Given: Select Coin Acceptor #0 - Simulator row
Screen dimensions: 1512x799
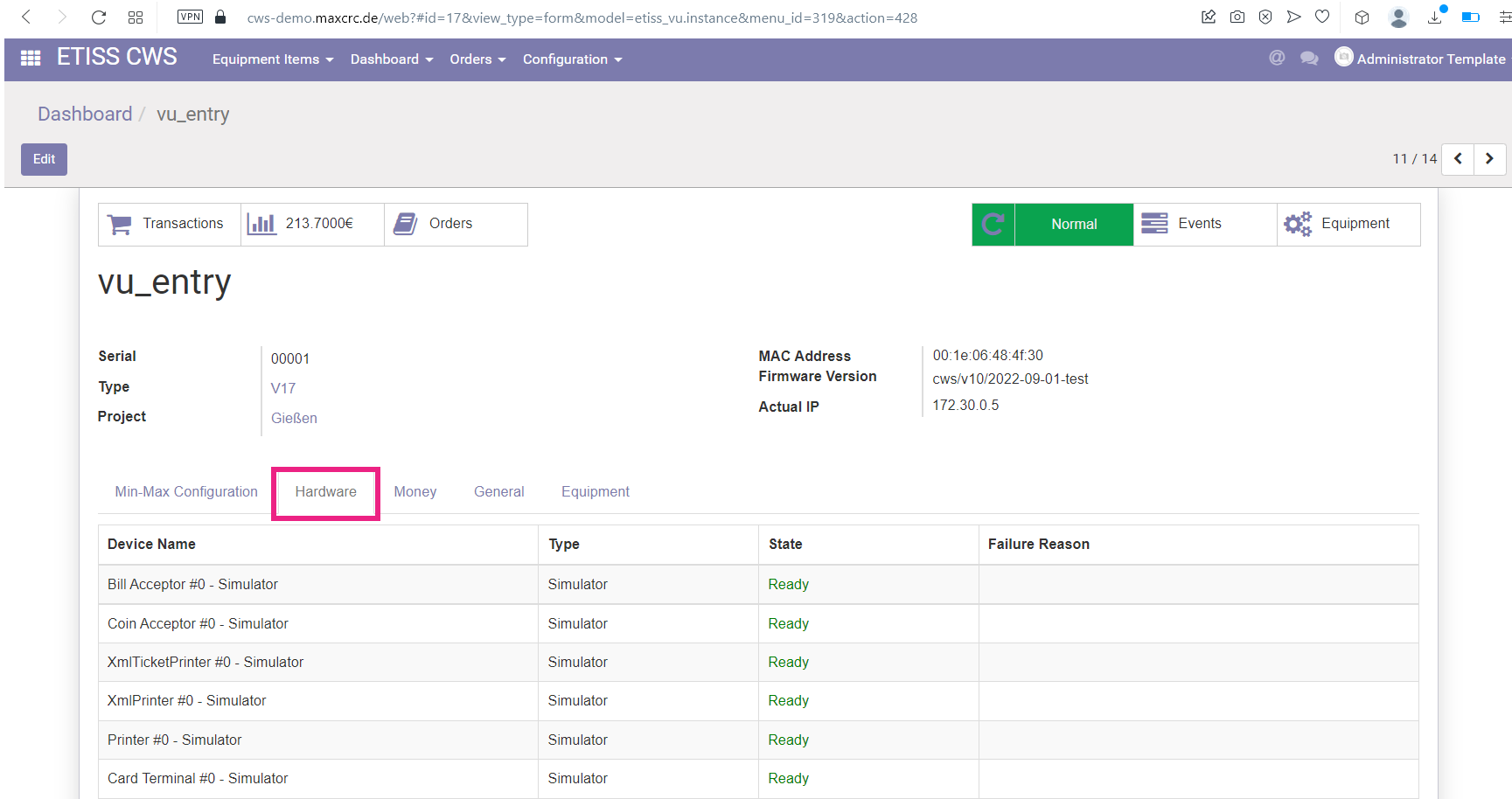Looking at the screenshot, I should click(758, 623).
